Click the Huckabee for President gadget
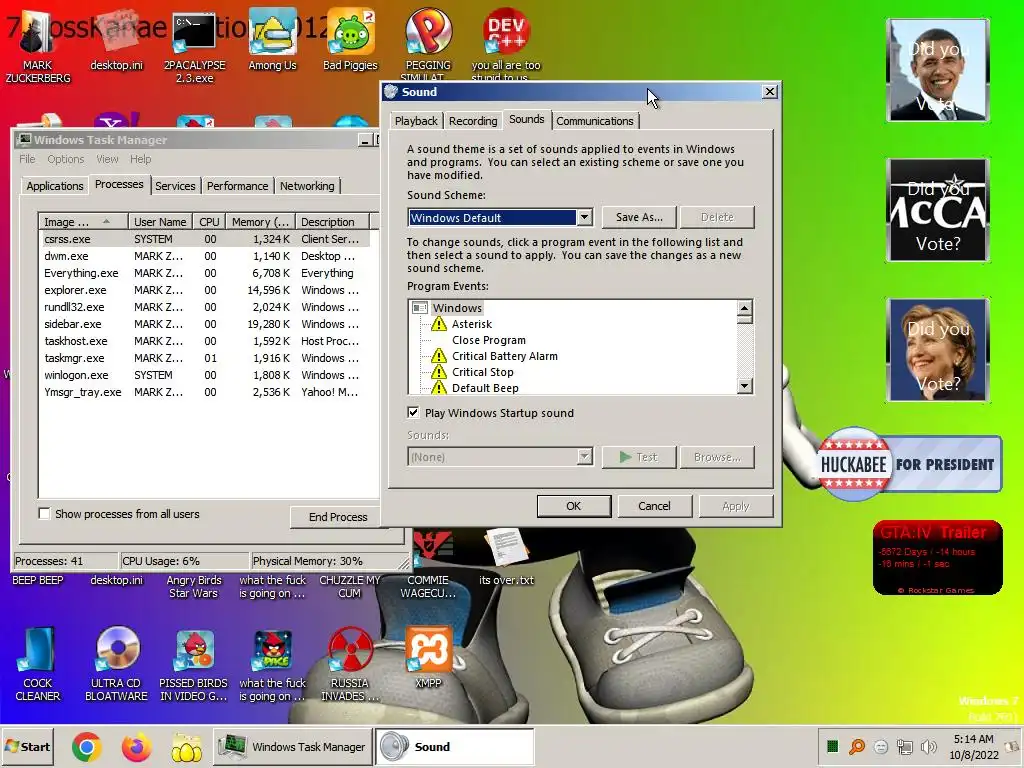The image size is (1024, 768). click(909, 464)
